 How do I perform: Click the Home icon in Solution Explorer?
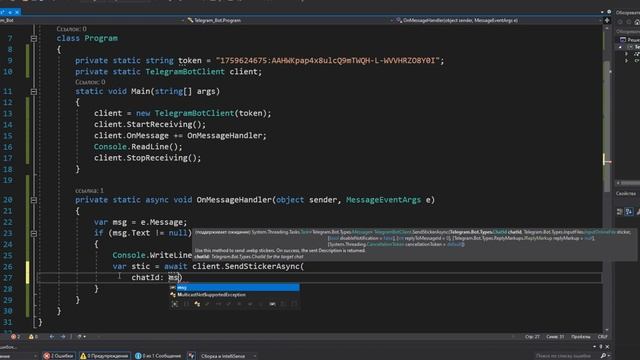[637, 22]
